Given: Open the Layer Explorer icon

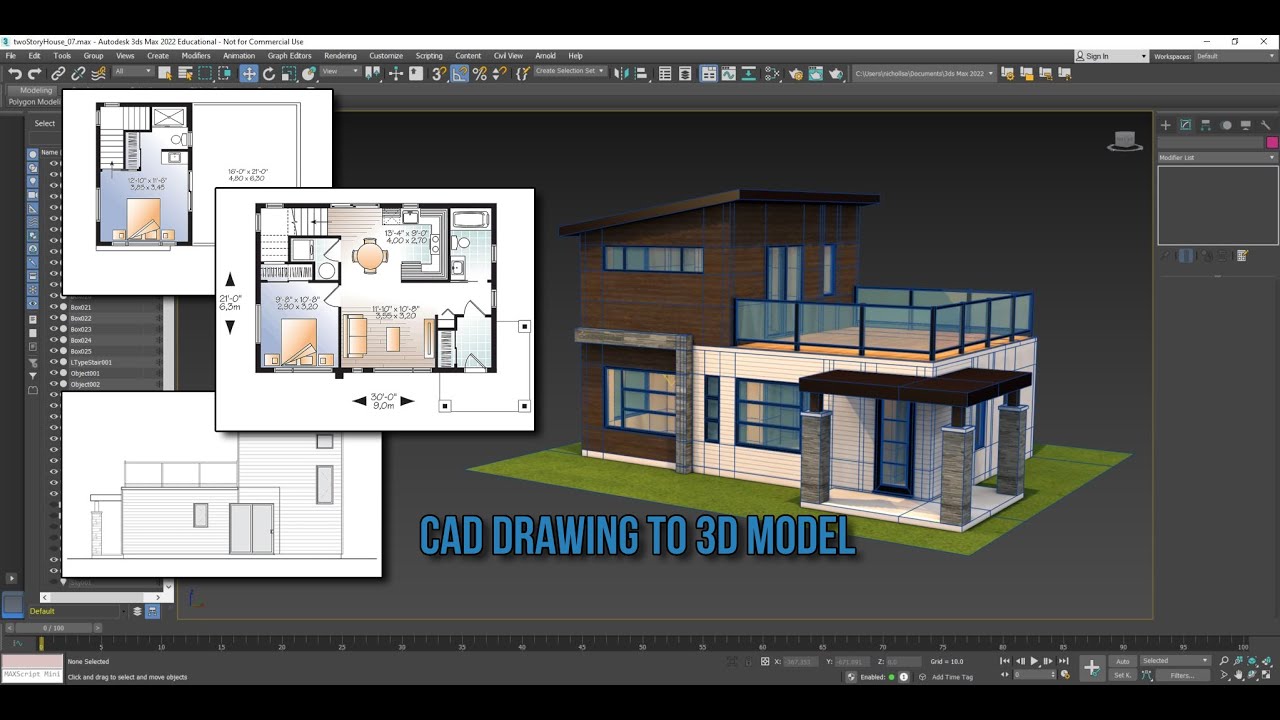Looking at the screenshot, I should point(685,73).
